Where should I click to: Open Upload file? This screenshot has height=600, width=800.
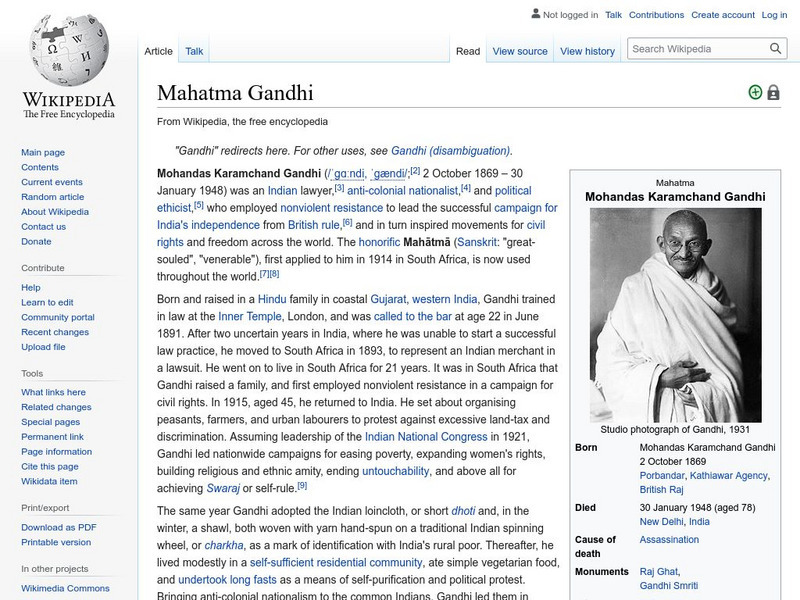click(x=43, y=347)
